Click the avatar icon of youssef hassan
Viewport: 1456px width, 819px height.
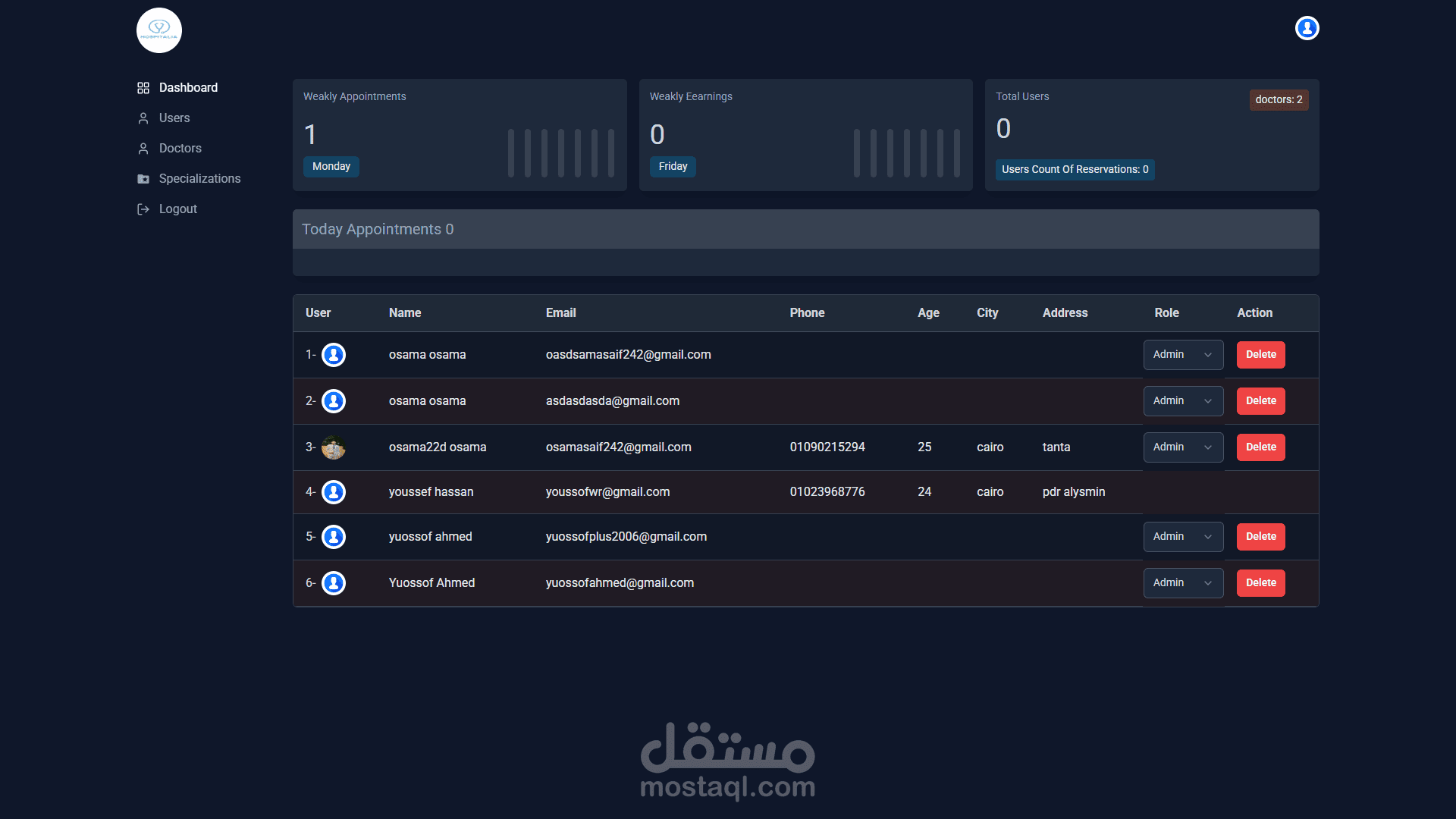click(x=334, y=492)
